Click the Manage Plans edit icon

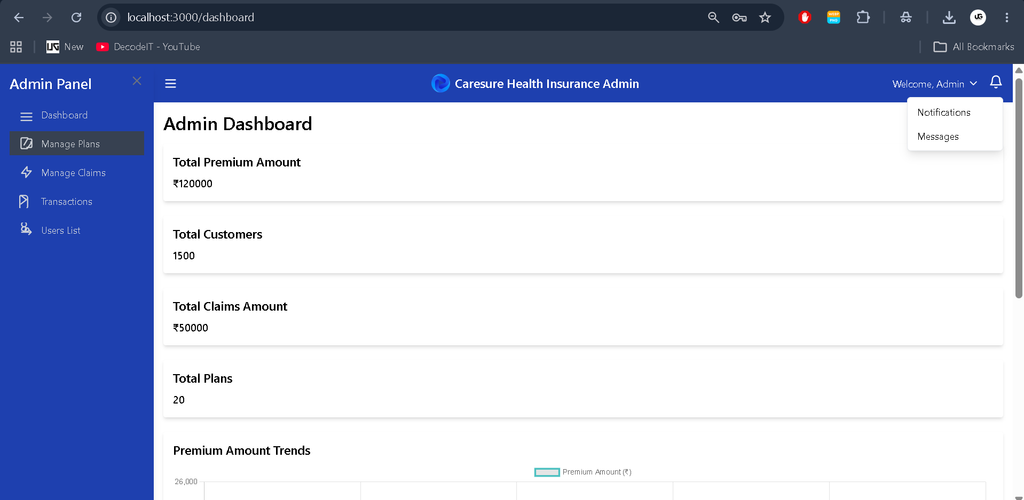[26, 144]
